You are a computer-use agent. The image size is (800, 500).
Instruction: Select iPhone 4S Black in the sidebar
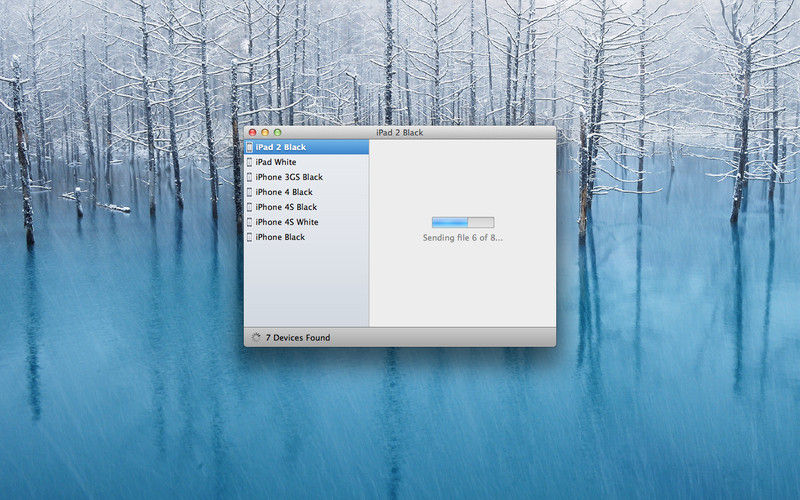coord(307,207)
